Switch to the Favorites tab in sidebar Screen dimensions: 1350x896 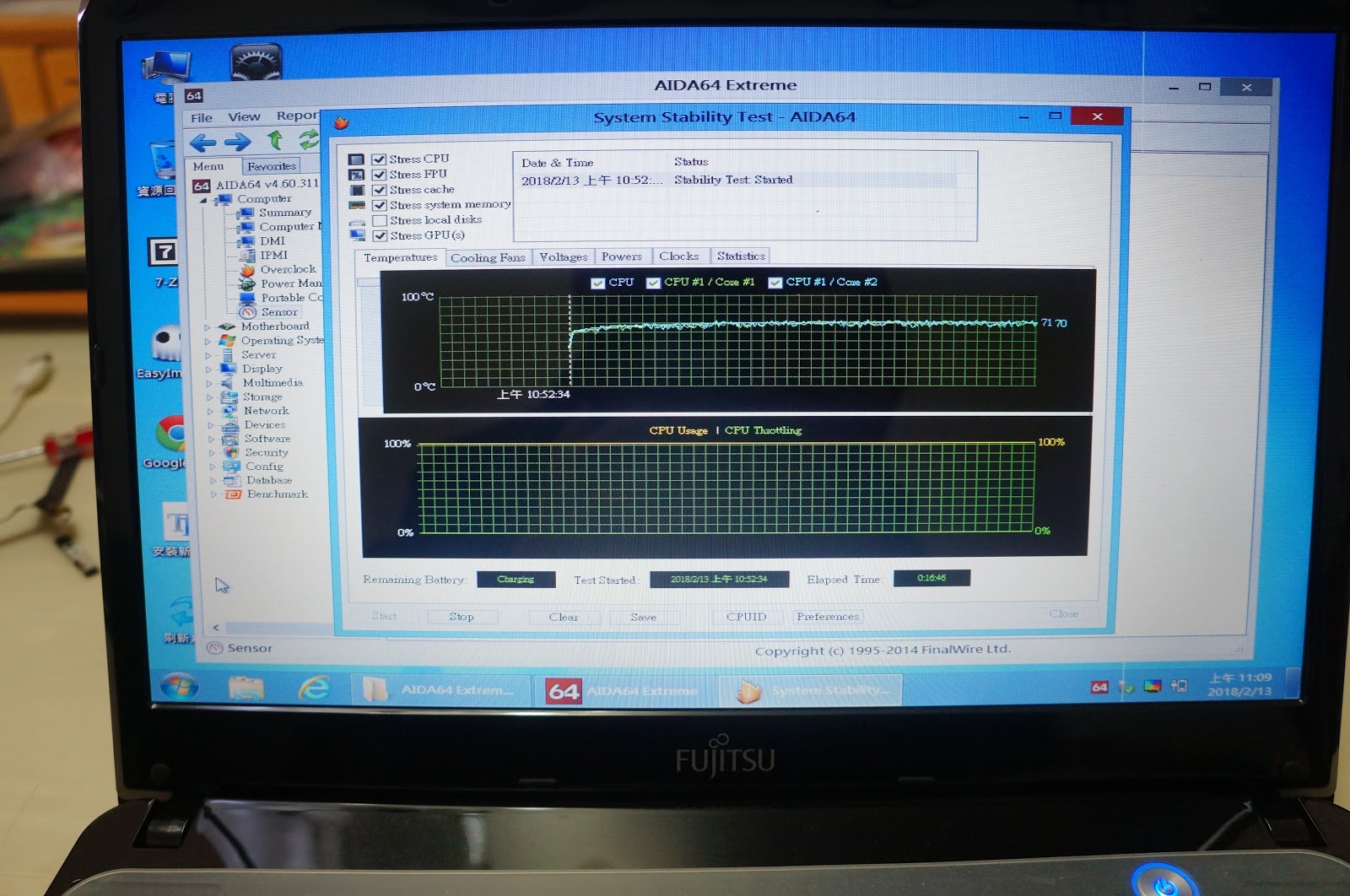click(272, 166)
